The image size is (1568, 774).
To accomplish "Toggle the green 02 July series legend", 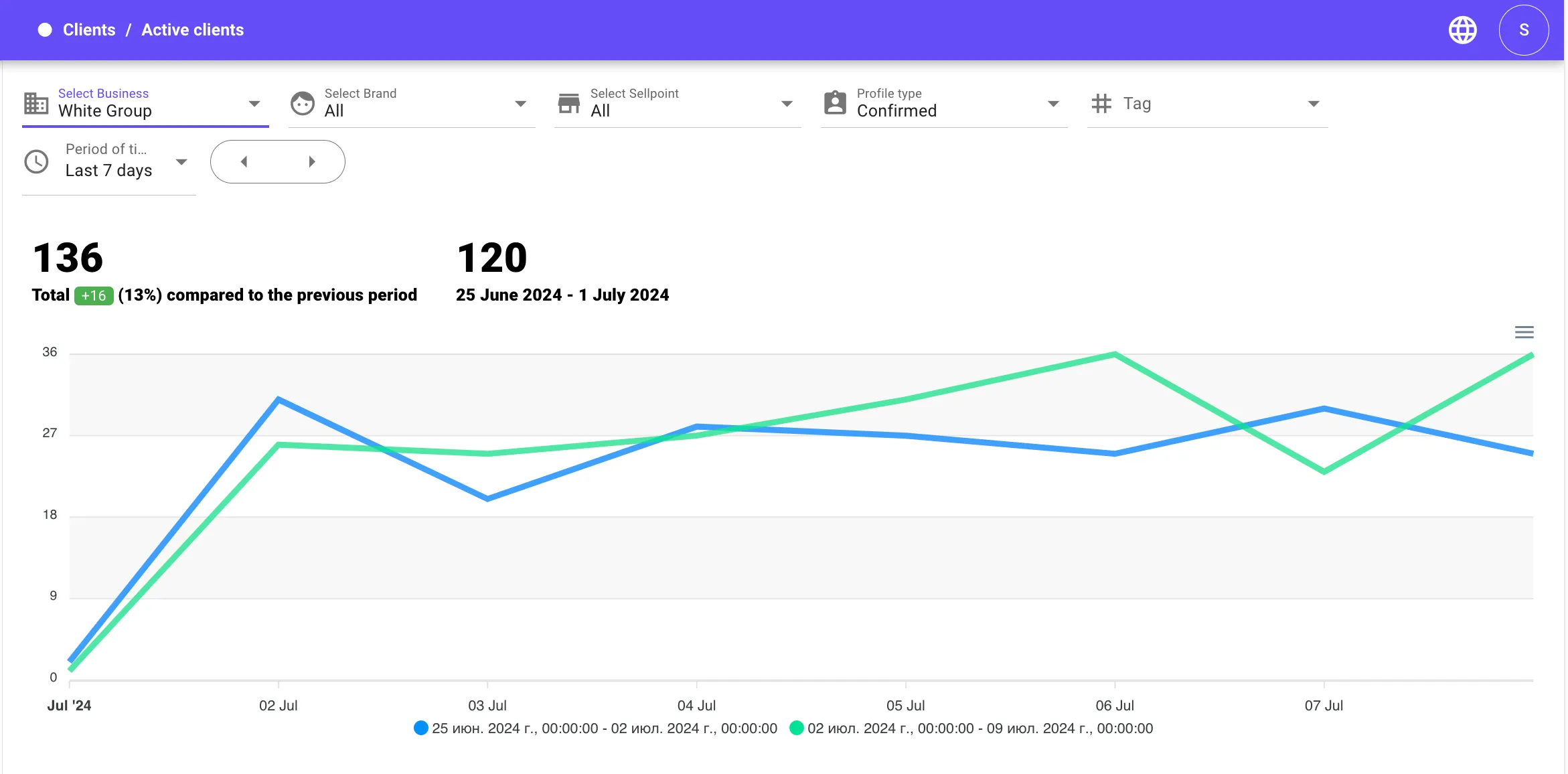I will pos(971,728).
